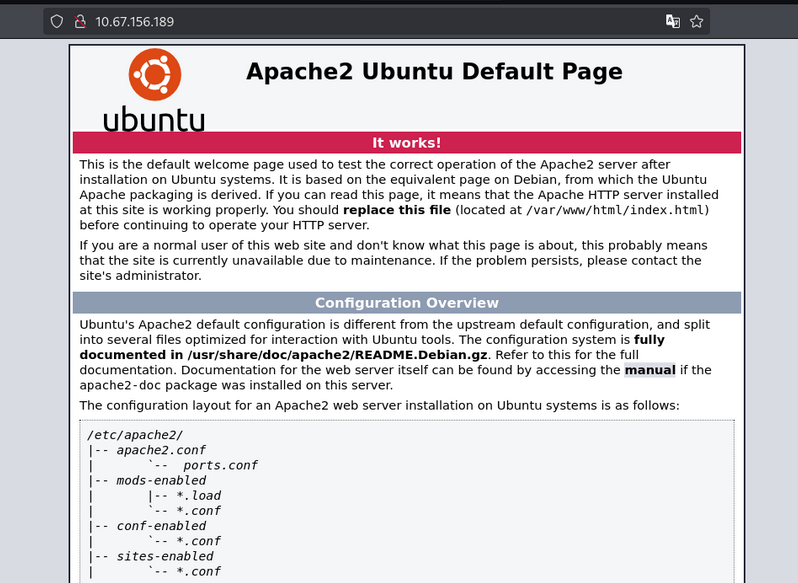Click the orange Ubuntu circle logo
Image resolution: width=798 pixels, height=583 pixels.
point(154,75)
